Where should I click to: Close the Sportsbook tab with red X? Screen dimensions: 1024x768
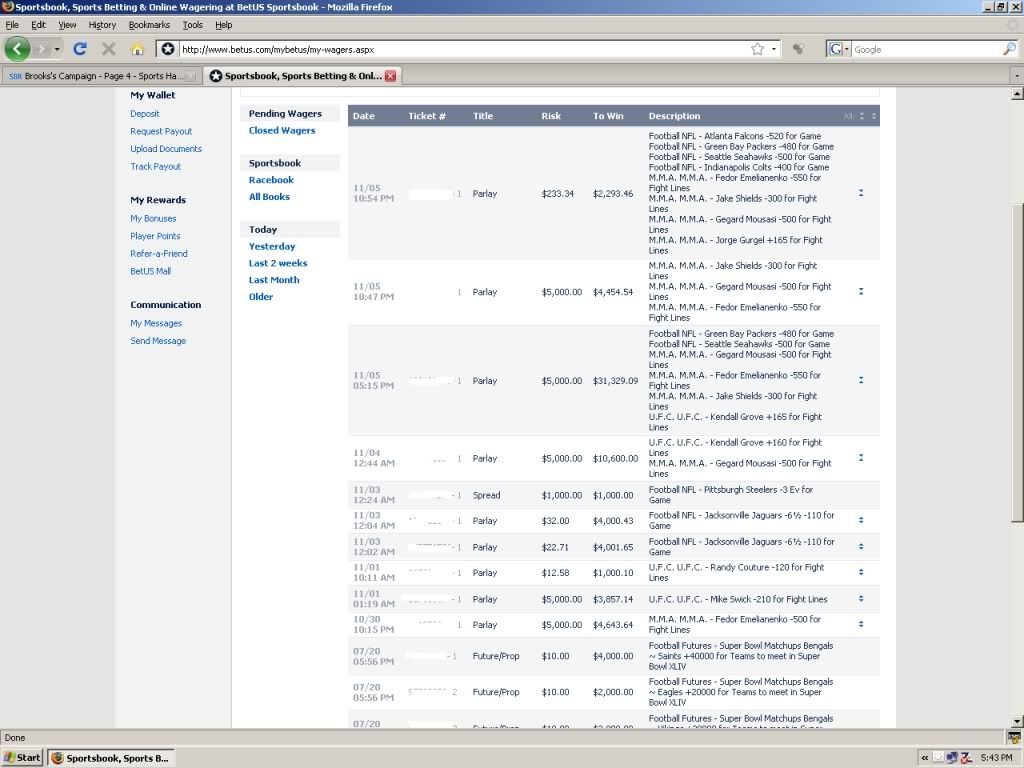tap(391, 76)
